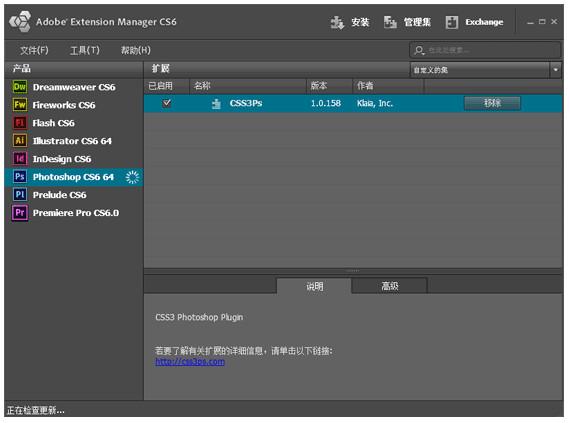This screenshot has height=423, width=570.
Task: Open the custom set (自定义的集) dropdown
Action: coord(485,70)
